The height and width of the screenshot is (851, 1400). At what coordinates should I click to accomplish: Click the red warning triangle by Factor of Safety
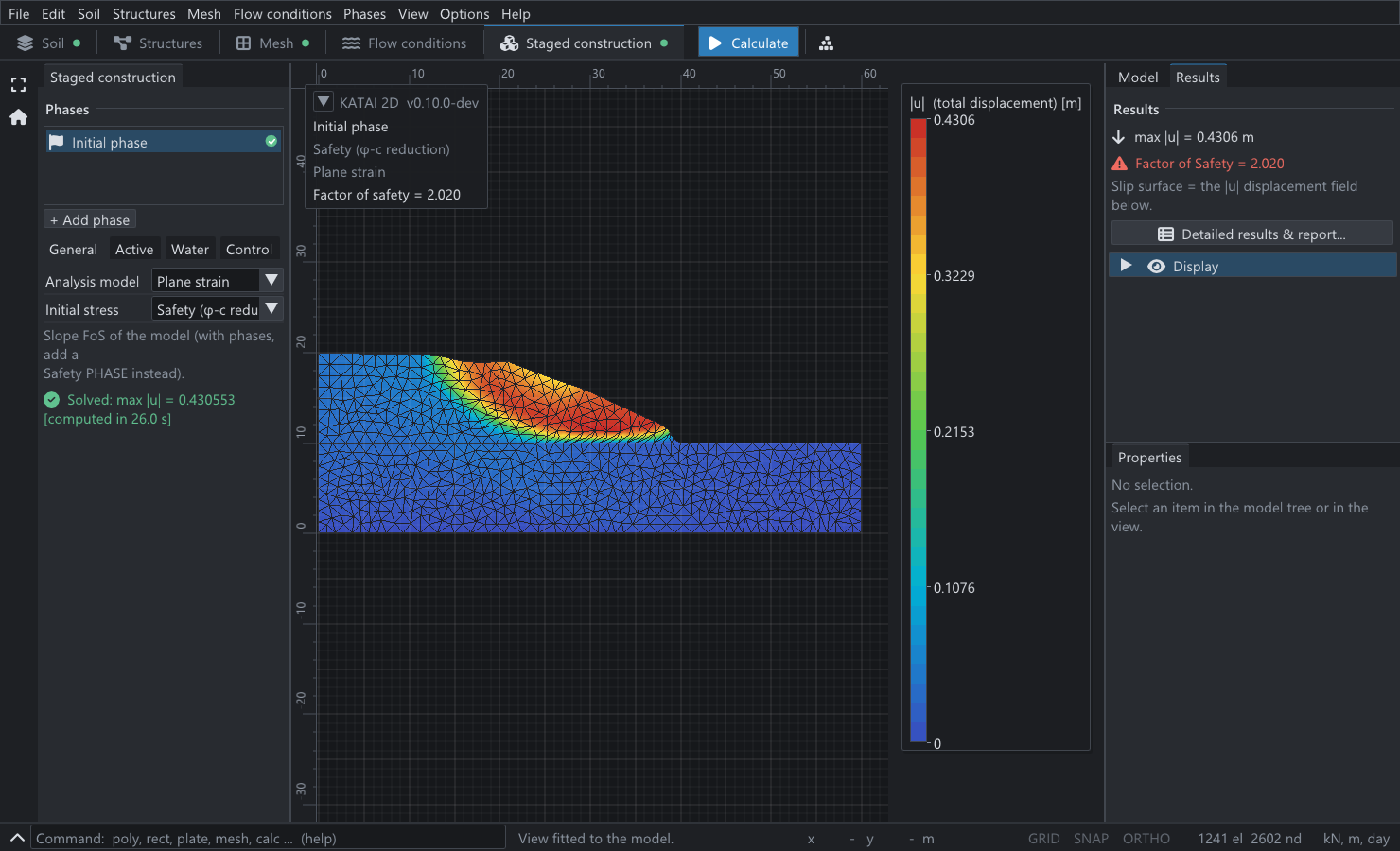tap(1120, 164)
